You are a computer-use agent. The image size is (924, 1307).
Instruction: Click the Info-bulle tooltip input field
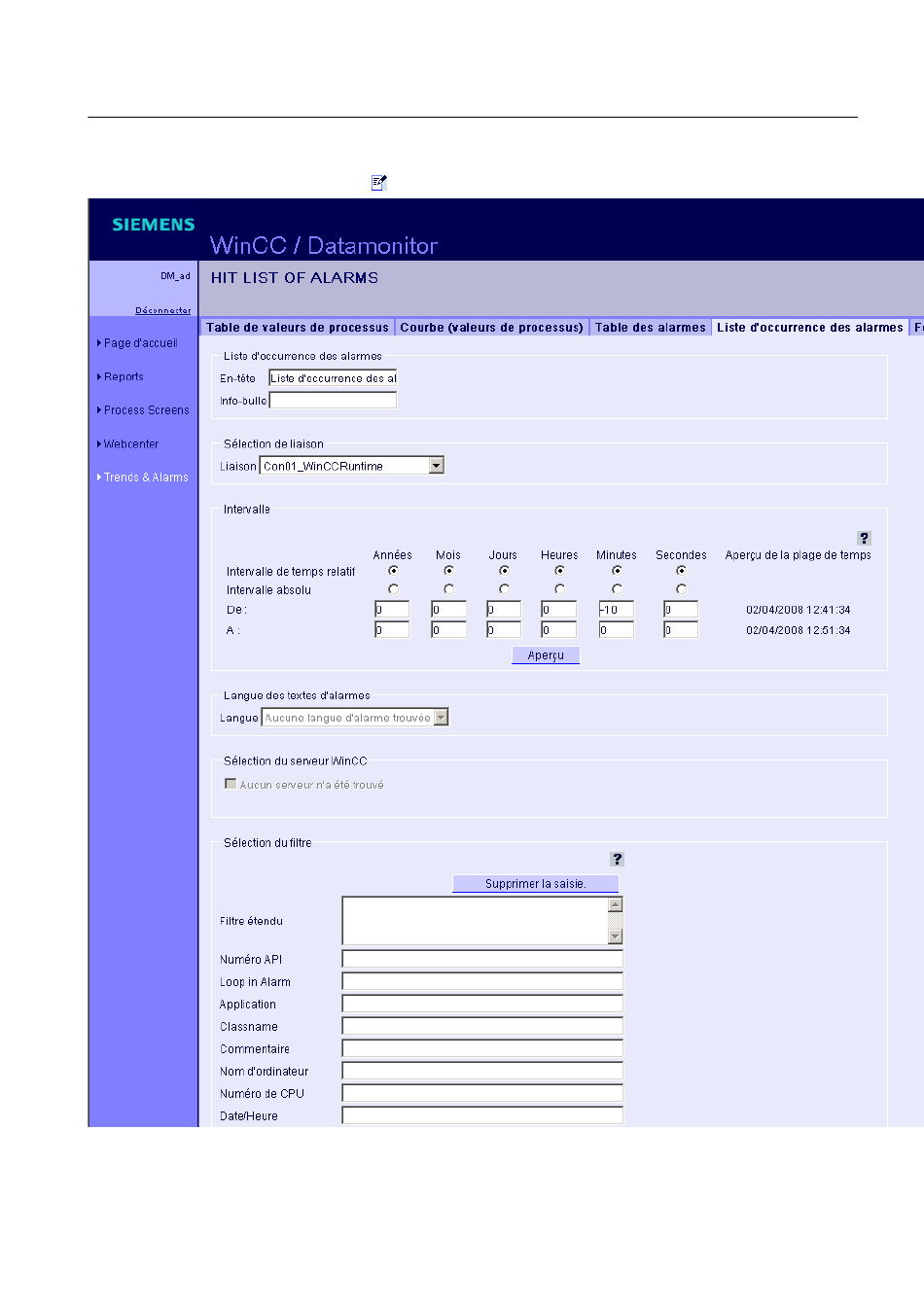coord(333,401)
